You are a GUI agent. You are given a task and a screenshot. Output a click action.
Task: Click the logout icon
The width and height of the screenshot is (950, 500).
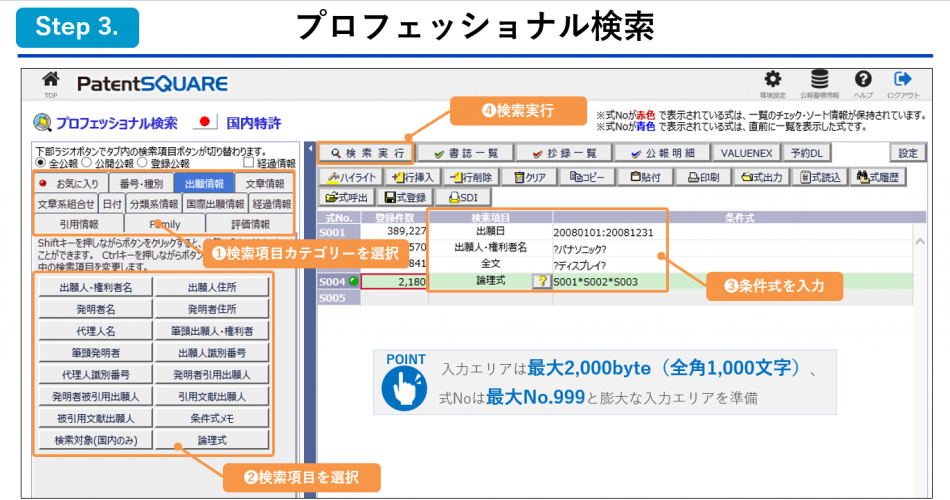pos(903,80)
